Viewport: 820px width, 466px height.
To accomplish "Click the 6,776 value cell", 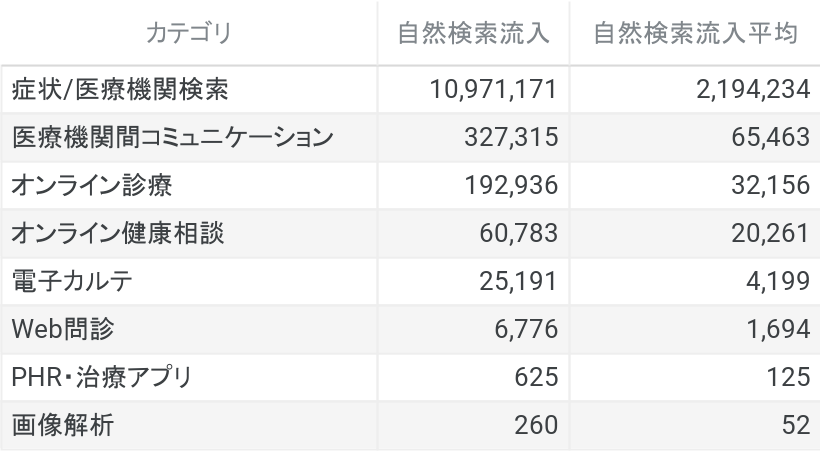I will coord(524,330).
